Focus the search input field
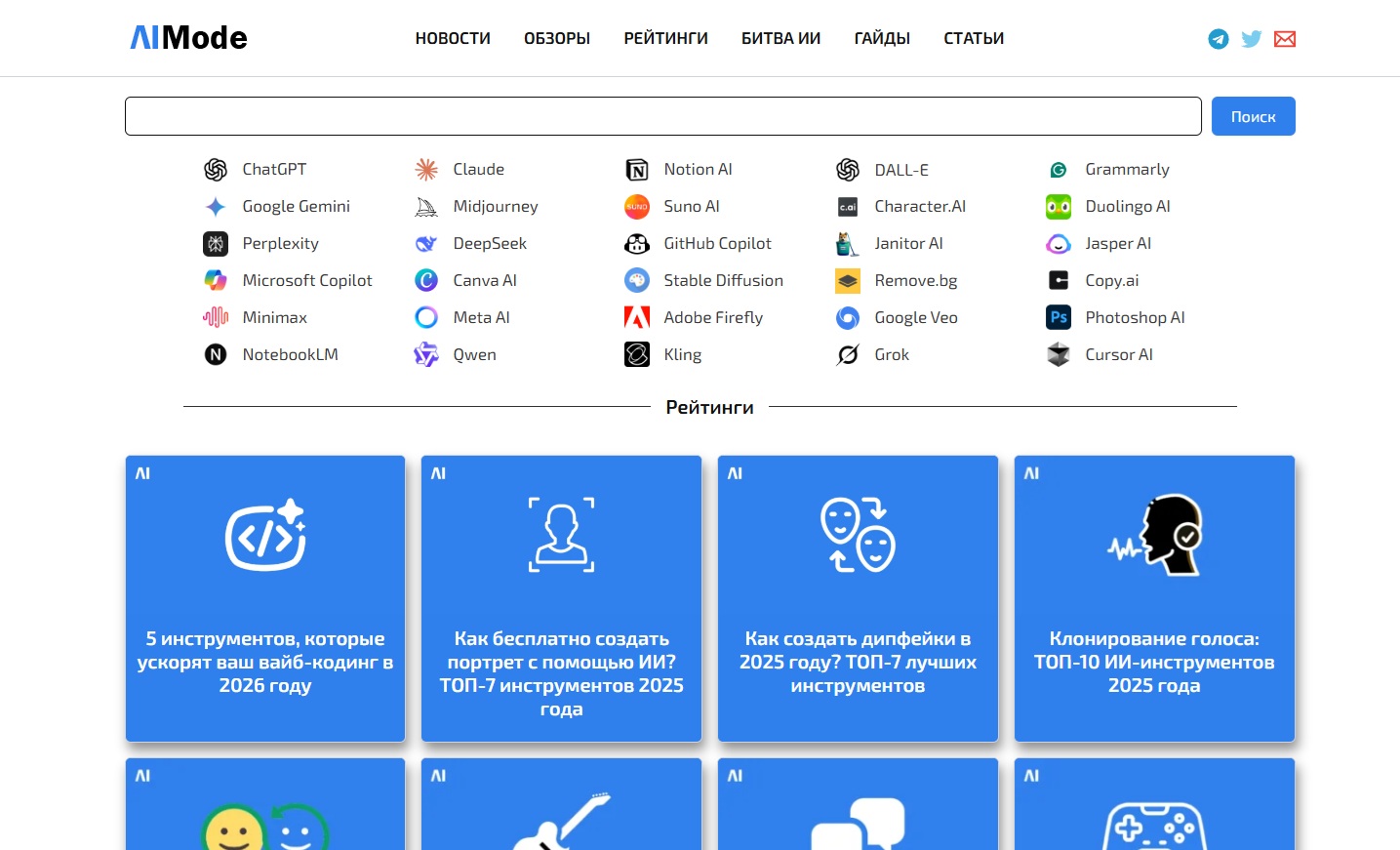The image size is (1400, 850). click(662, 116)
